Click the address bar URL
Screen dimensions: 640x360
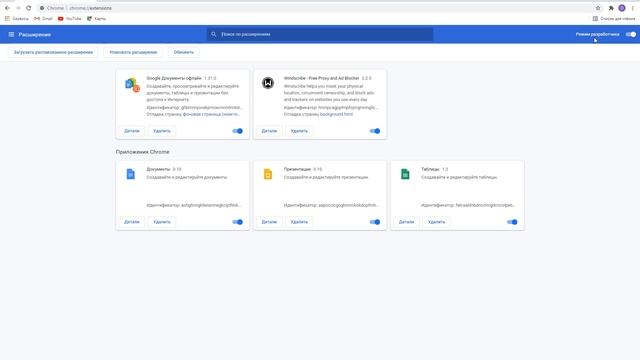click(x=91, y=8)
